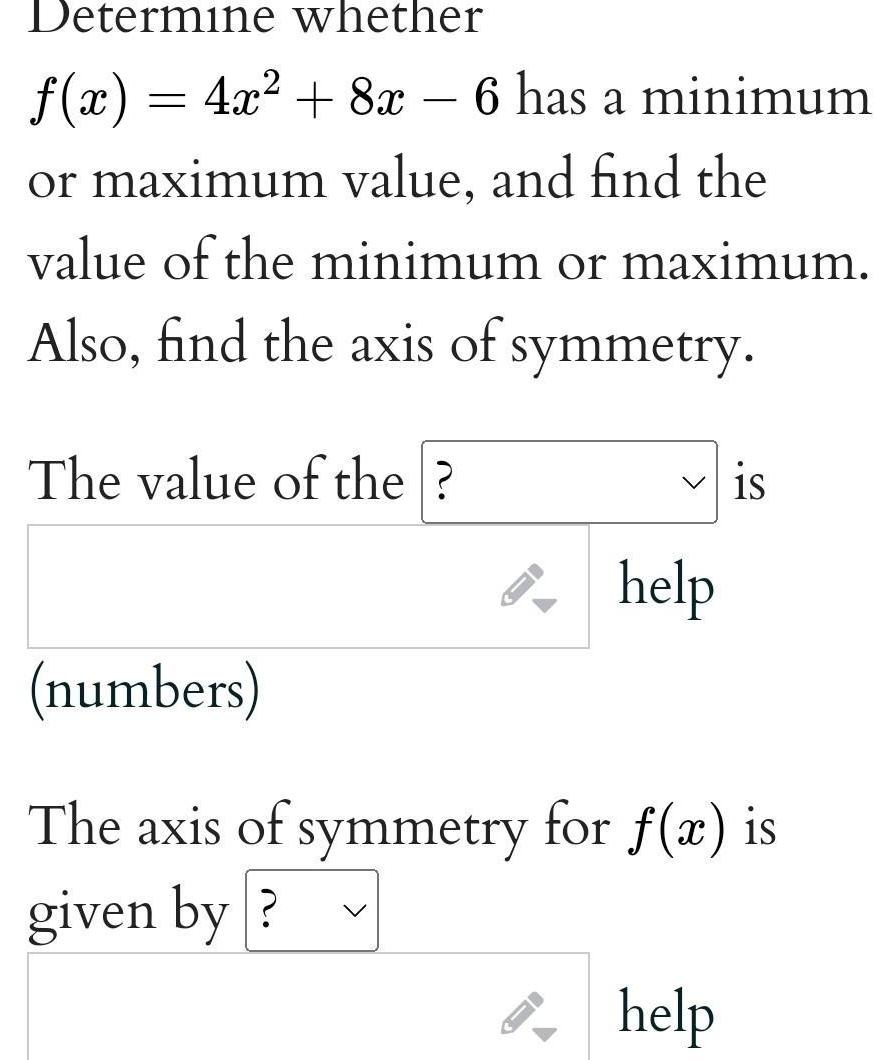
Task: Click the small arrow beside the first pencil icon
Action: coord(544,604)
